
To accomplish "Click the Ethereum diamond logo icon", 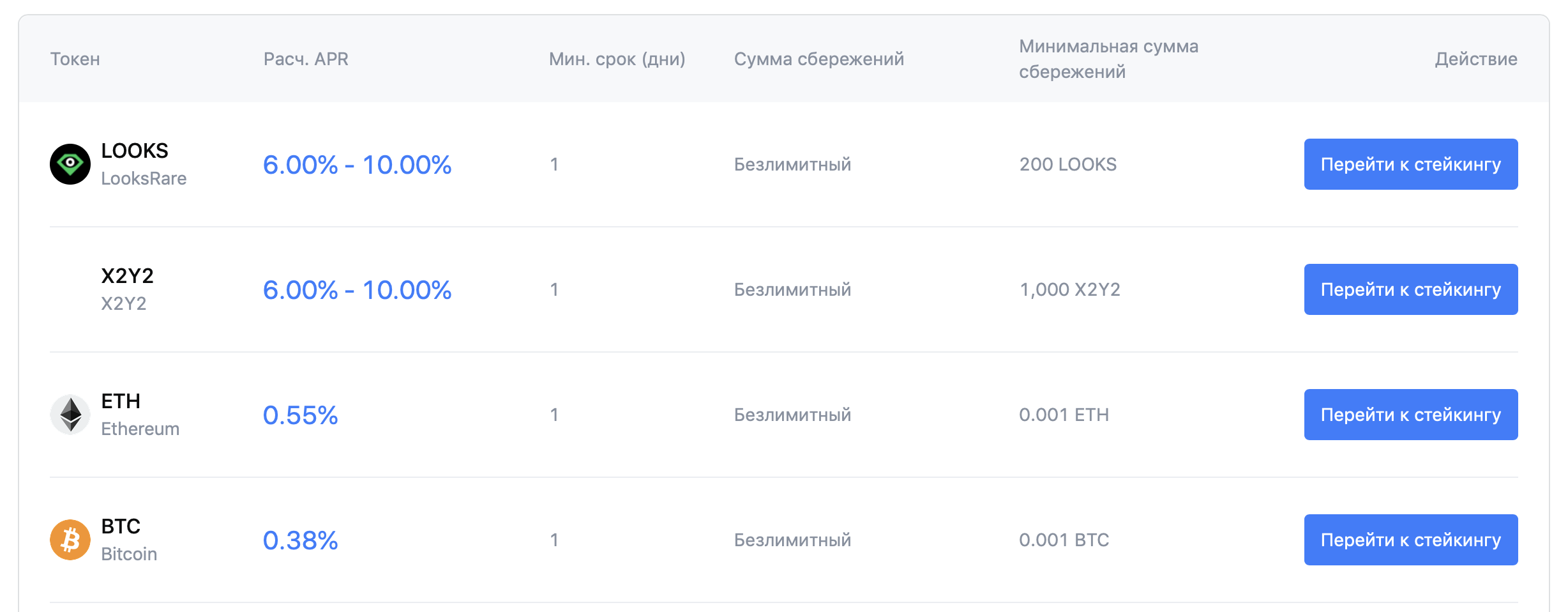I will 70,415.
